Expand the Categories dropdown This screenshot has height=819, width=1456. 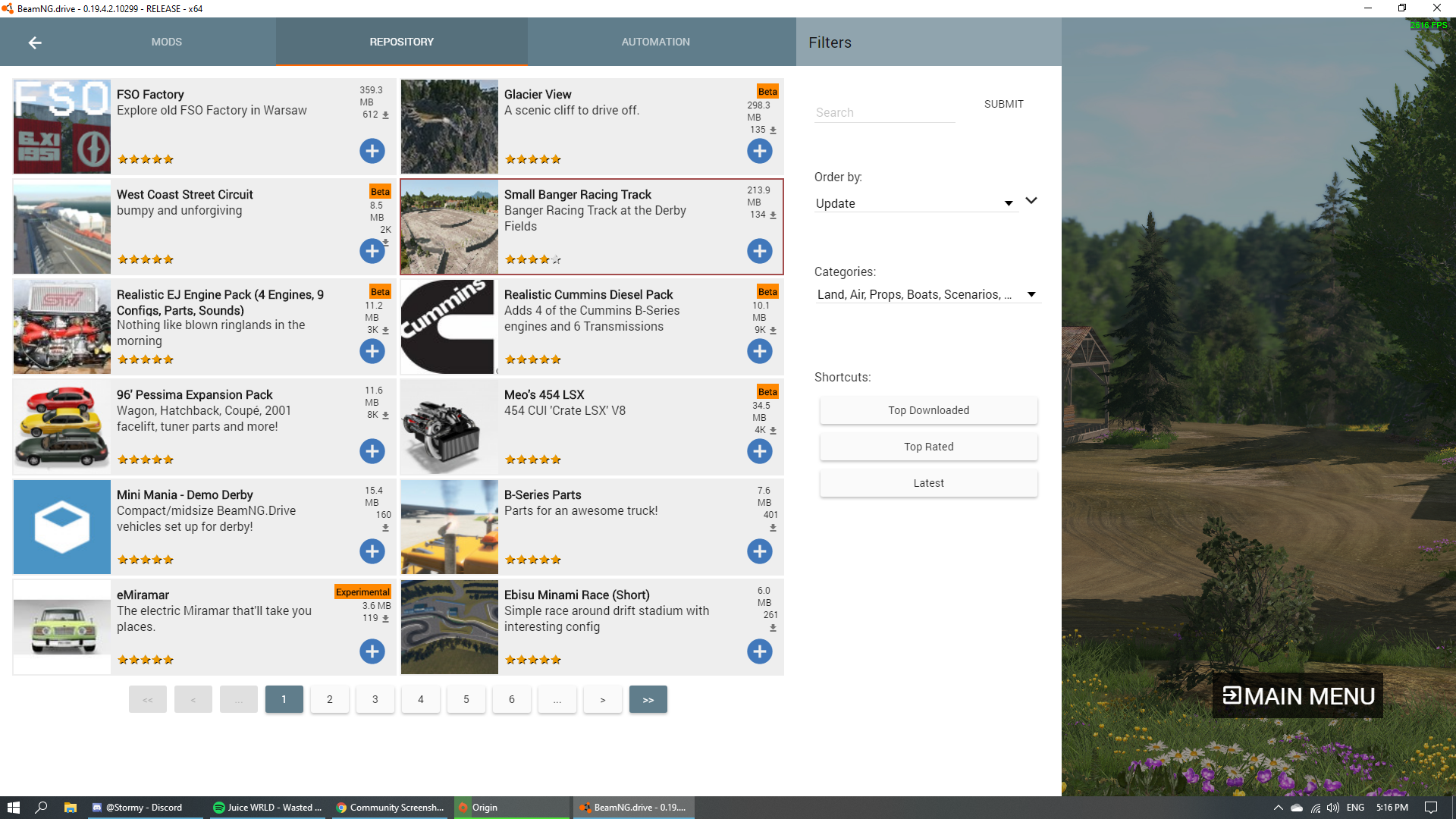click(927, 294)
